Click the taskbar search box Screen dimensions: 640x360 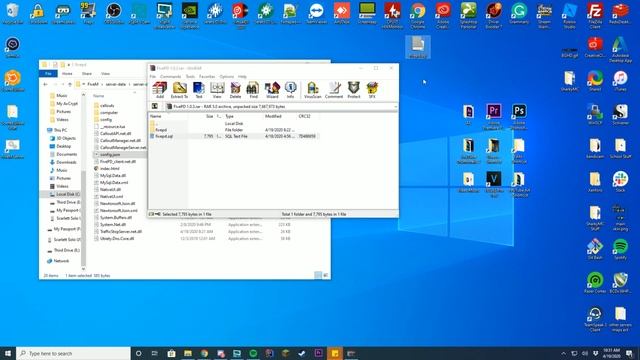pos(73,353)
